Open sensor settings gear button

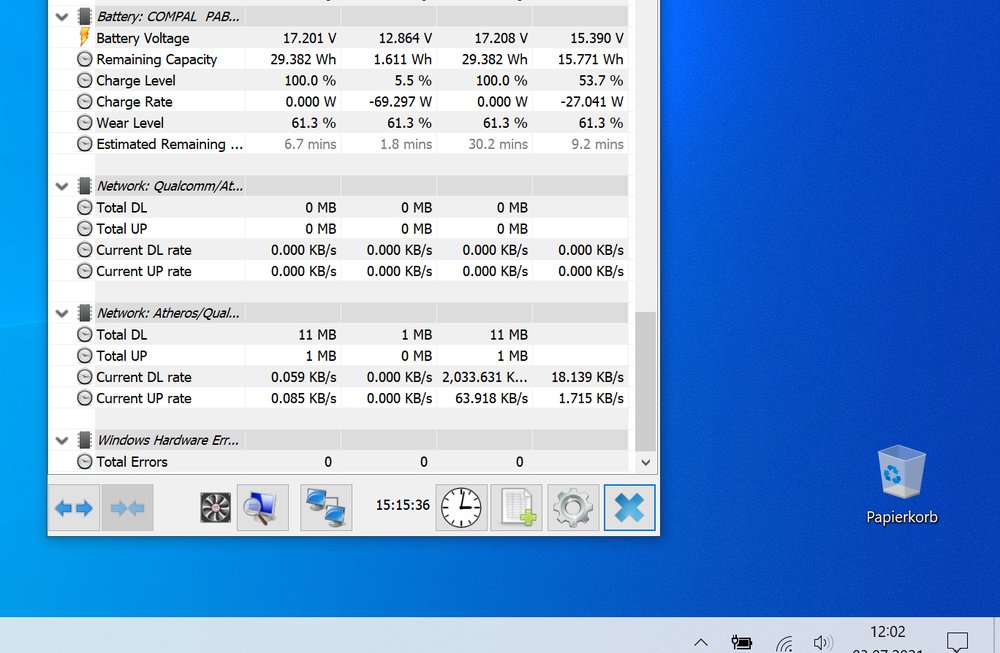[573, 508]
